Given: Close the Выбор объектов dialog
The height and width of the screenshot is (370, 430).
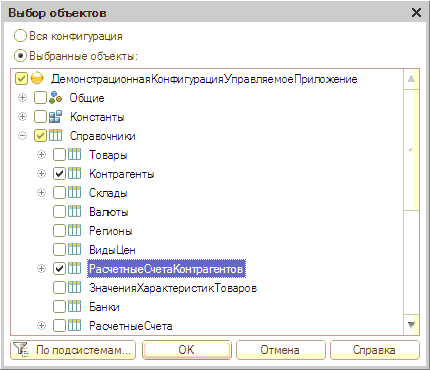Looking at the screenshot, I should [416, 13].
